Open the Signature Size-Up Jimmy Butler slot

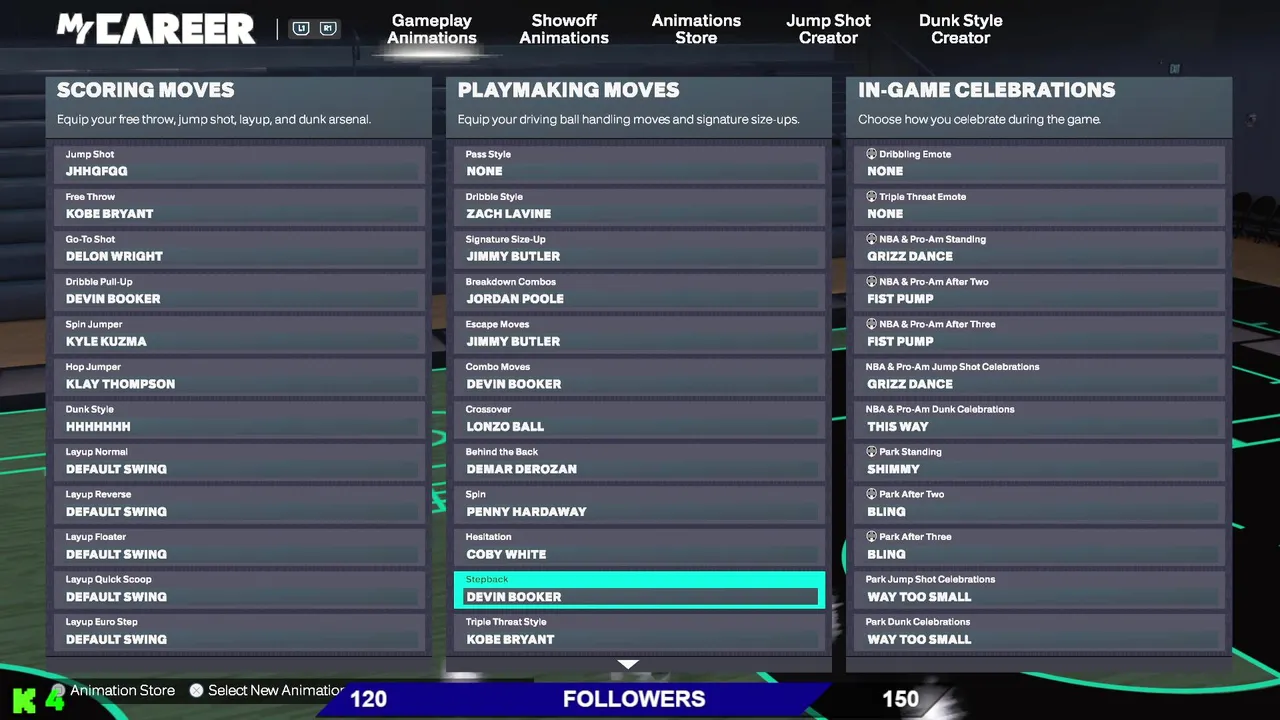640,249
